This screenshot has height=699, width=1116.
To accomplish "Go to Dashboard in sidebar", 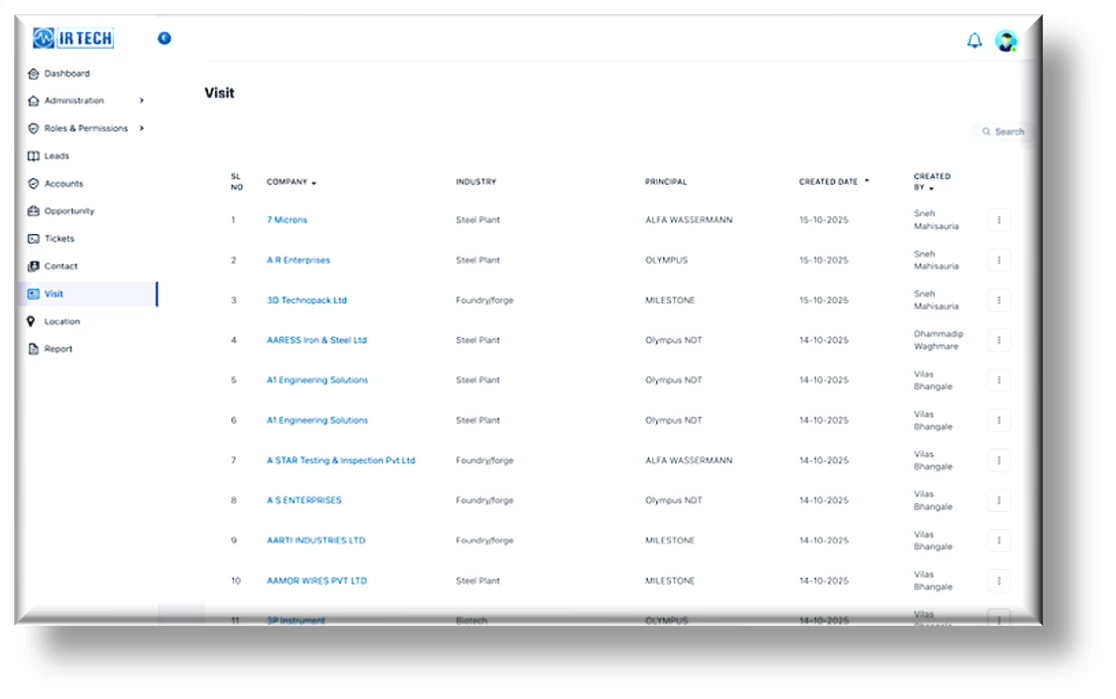I will [x=67, y=73].
